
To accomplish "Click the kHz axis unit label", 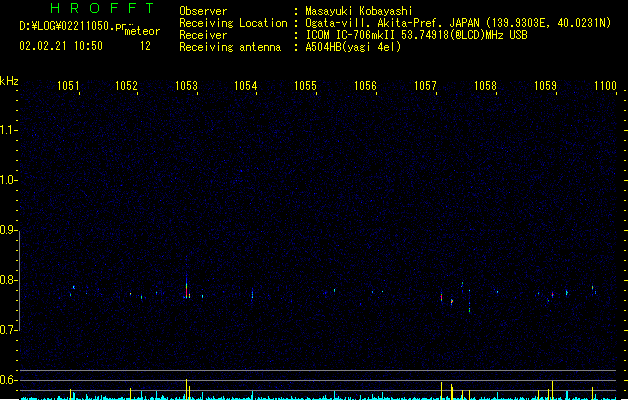I will coord(9,81).
